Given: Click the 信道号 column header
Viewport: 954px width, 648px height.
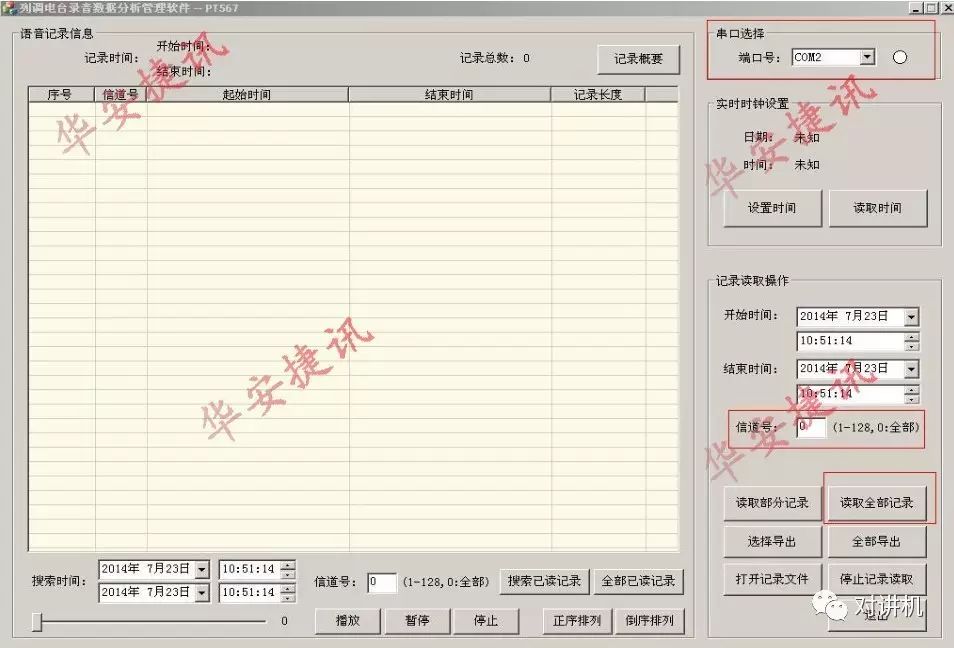Looking at the screenshot, I should pos(120,94).
